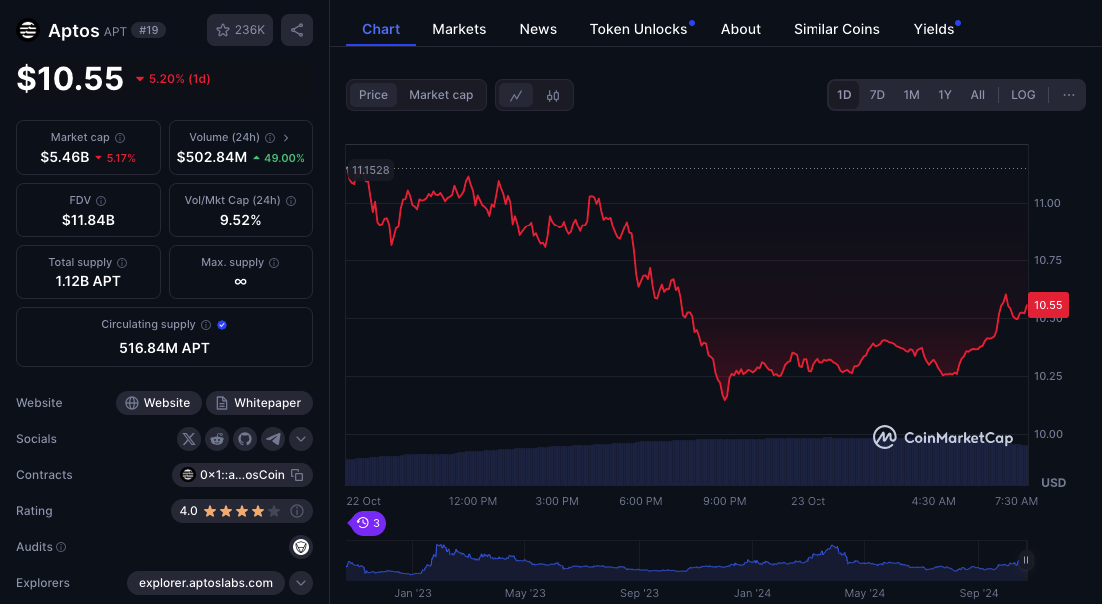This screenshot has height=604, width=1102.
Task: Click the 9.52% Vol/Mkt Cap value
Action: coord(240,220)
